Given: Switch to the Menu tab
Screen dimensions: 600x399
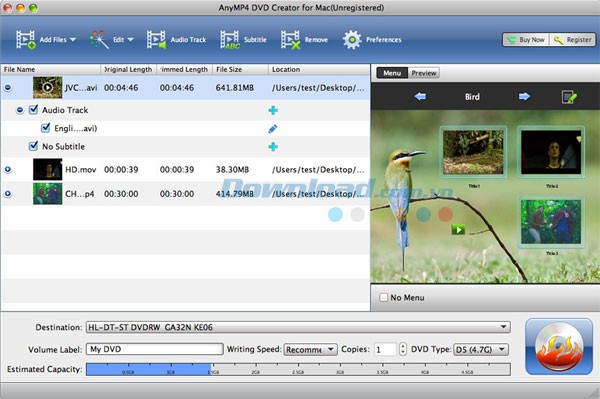Looking at the screenshot, I should pyautogui.click(x=392, y=73).
